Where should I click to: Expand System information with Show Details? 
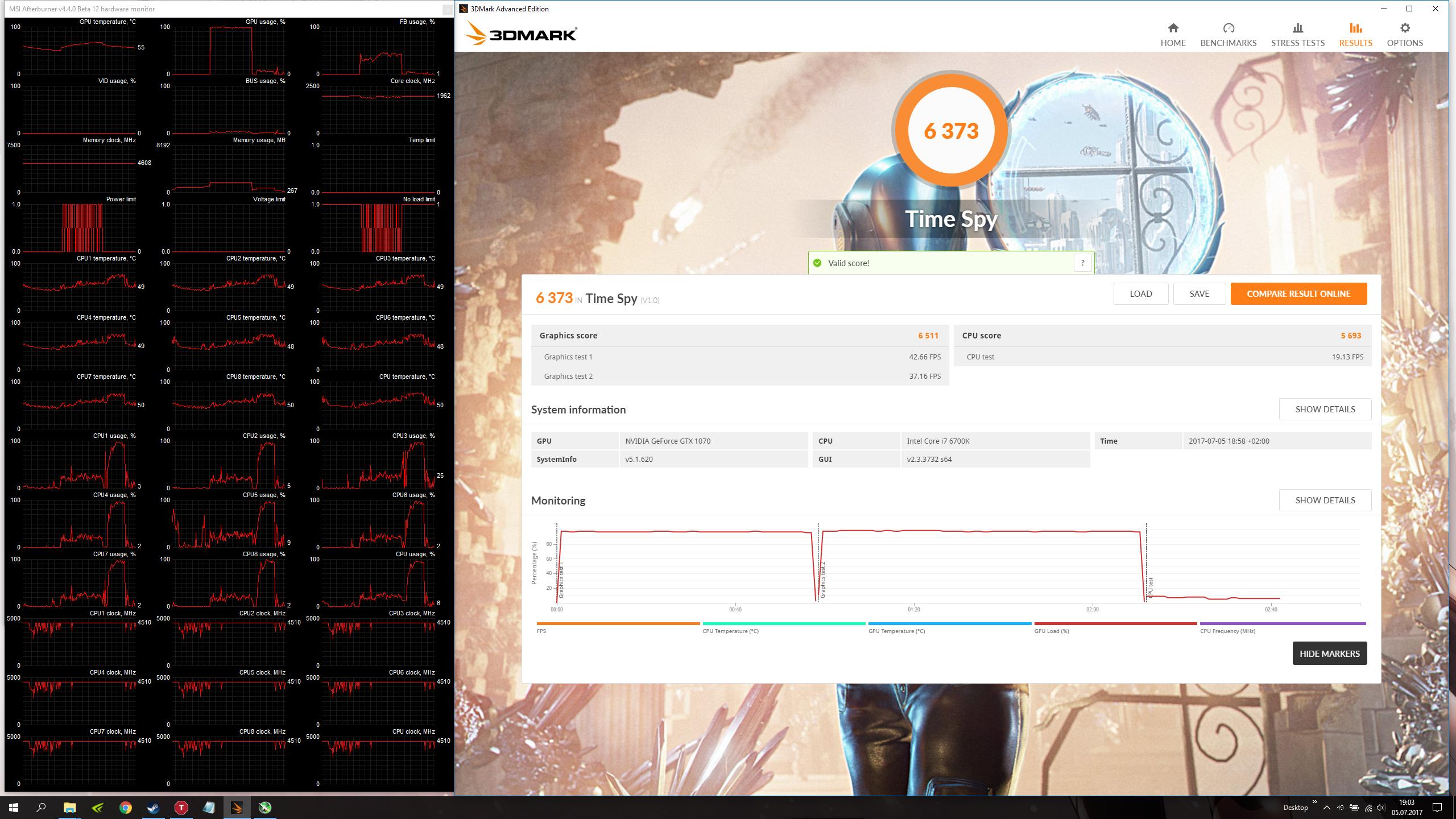(1325, 409)
